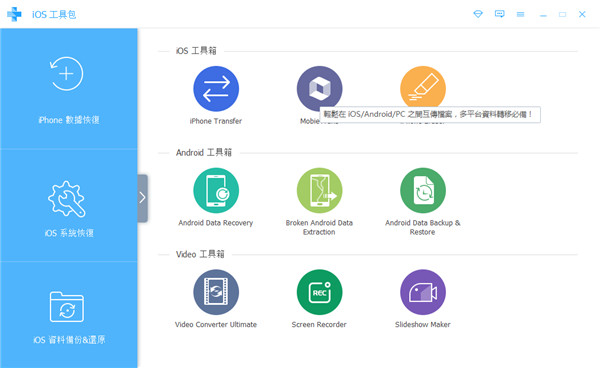Click the iOS 工具包 app logo
The image size is (600, 368).
pos(14,14)
